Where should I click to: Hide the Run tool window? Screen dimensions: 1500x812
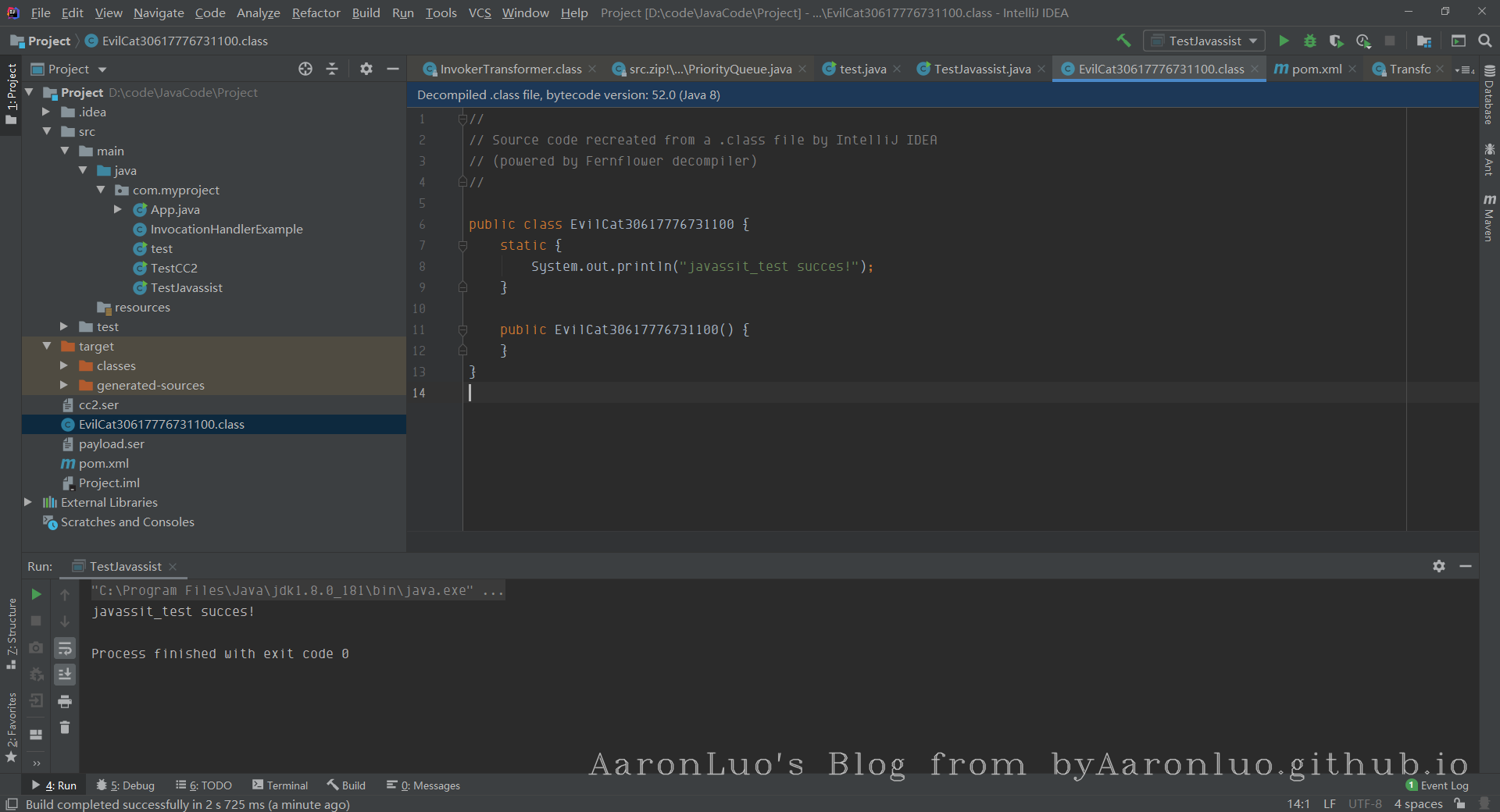pos(1466,566)
